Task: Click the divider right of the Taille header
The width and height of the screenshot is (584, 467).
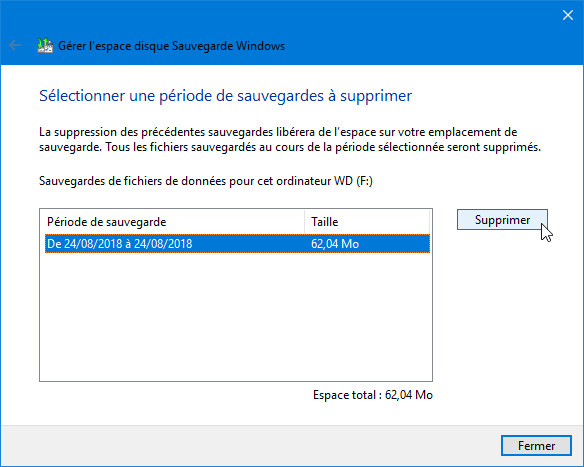Action: pyautogui.click(x=429, y=222)
